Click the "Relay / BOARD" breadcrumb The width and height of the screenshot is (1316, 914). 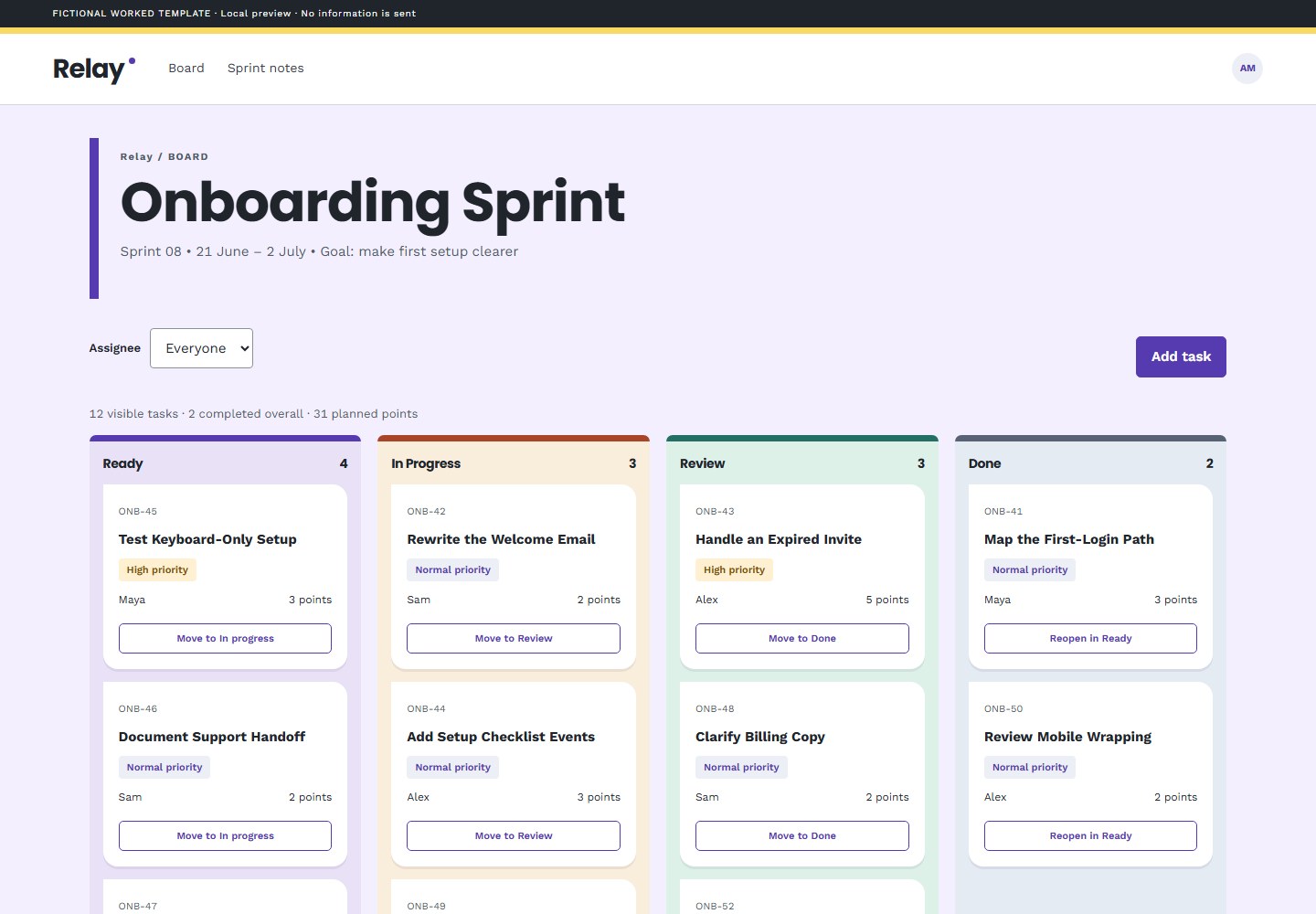click(x=164, y=157)
